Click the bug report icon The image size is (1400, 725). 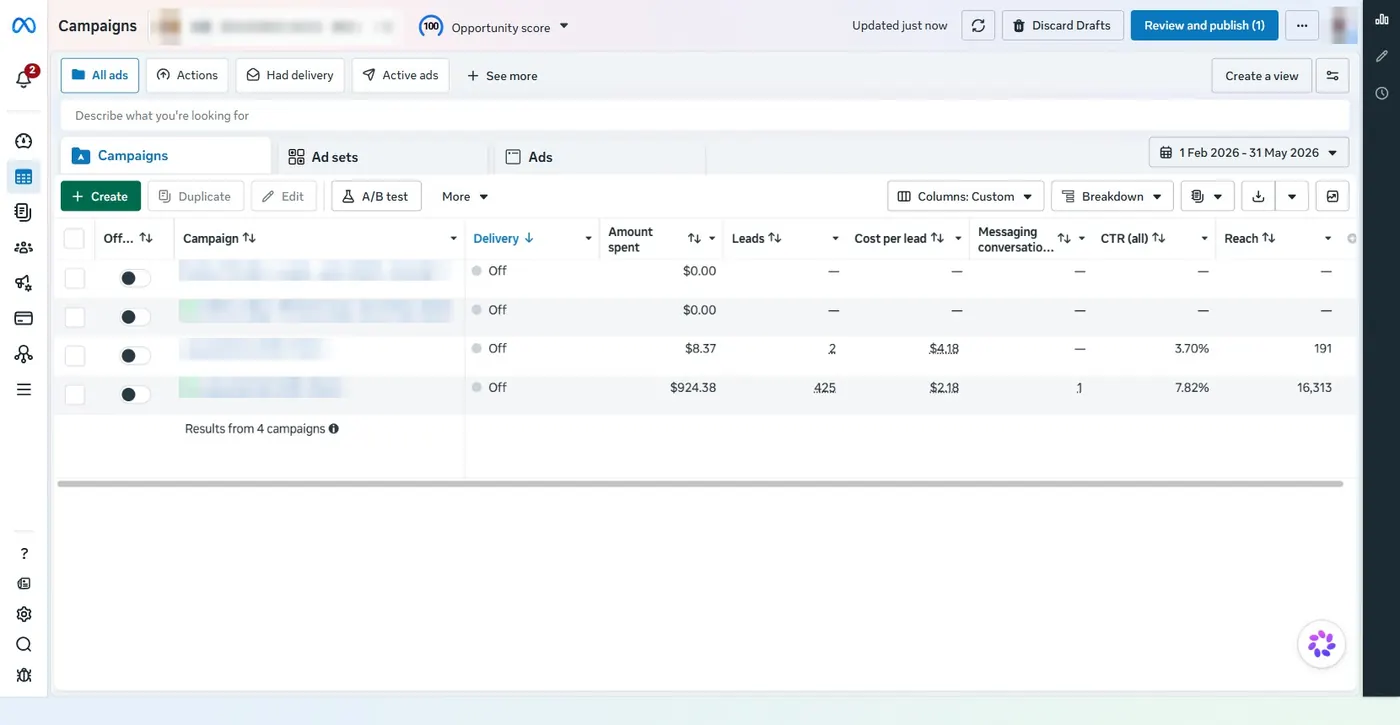tap(24, 675)
